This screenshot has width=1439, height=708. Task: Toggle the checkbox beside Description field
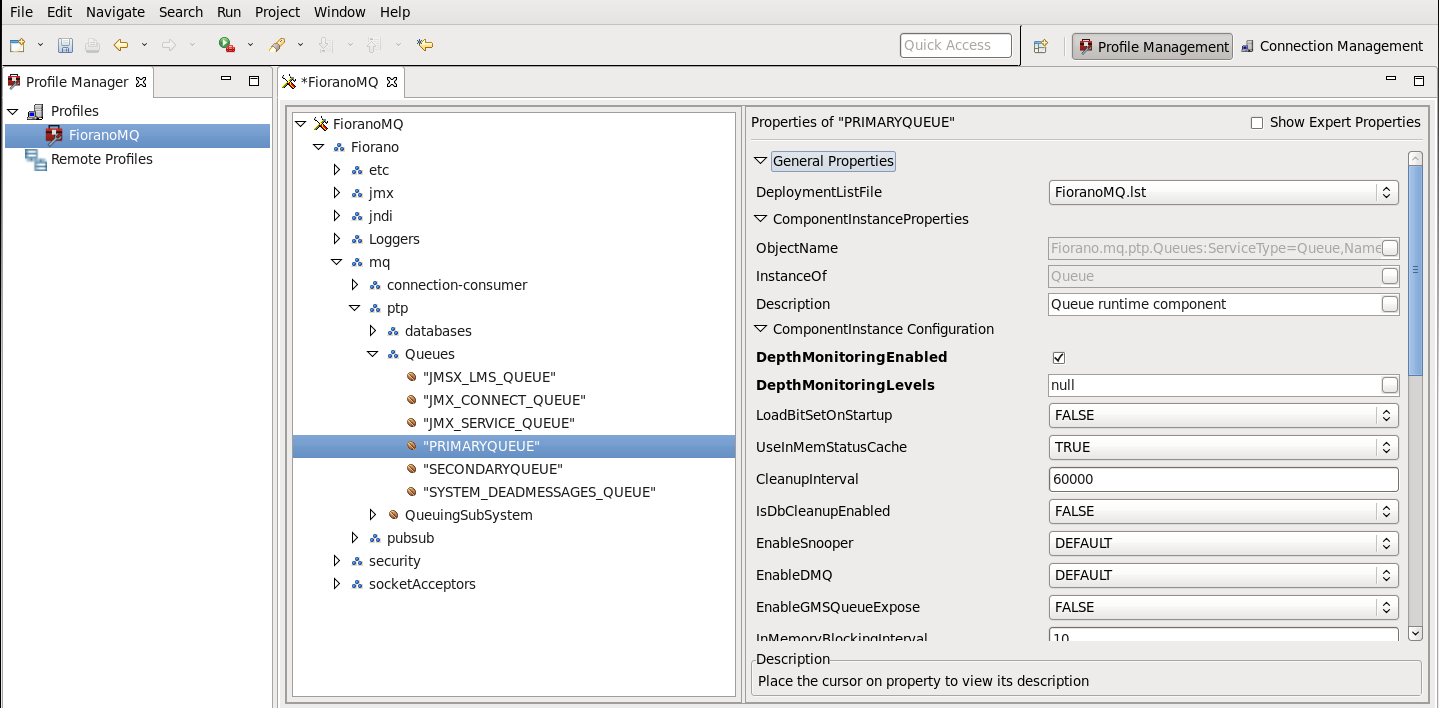click(x=1389, y=304)
